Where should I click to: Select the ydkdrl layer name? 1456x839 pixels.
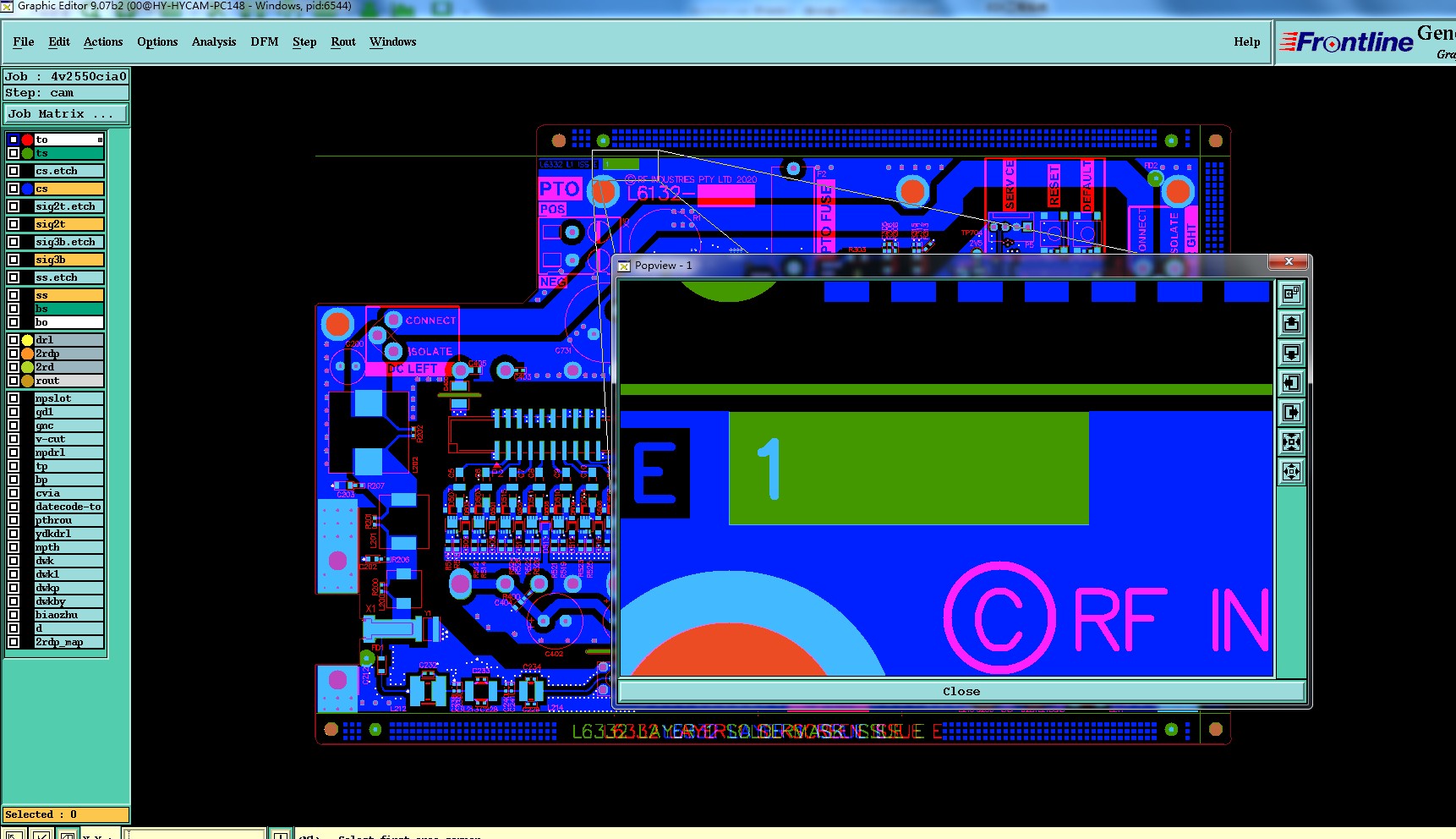pos(69,534)
